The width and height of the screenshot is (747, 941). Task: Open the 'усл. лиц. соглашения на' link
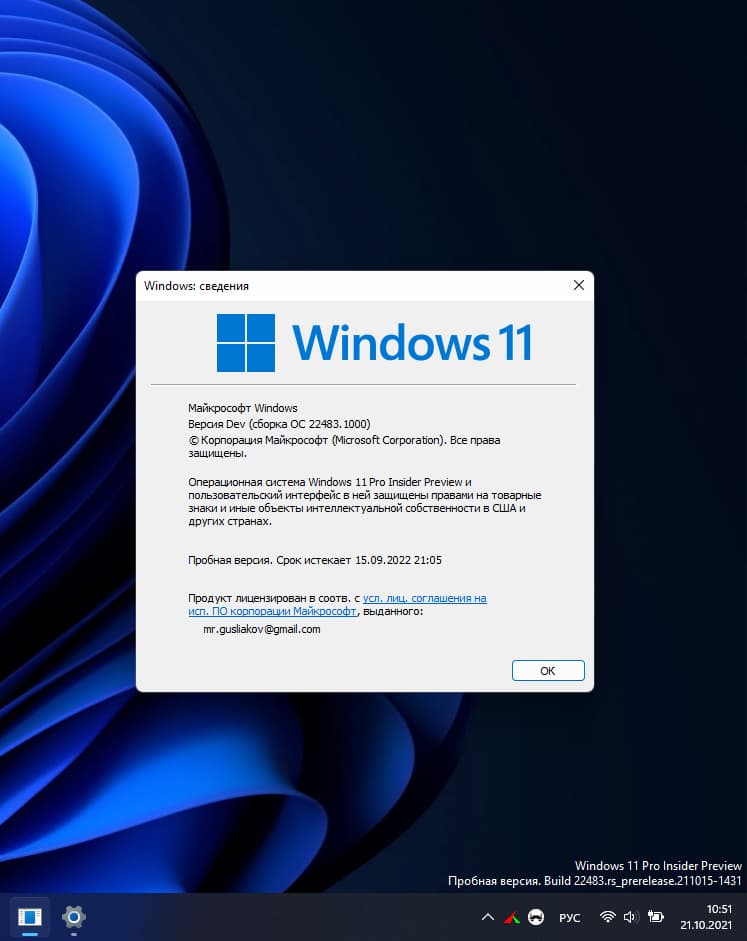pos(424,598)
